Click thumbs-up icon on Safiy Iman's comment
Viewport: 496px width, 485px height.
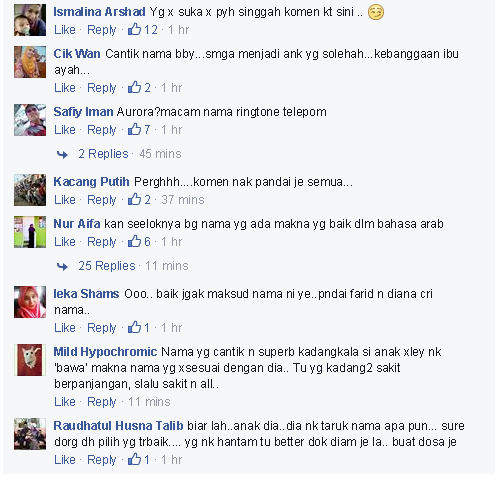click(135, 129)
